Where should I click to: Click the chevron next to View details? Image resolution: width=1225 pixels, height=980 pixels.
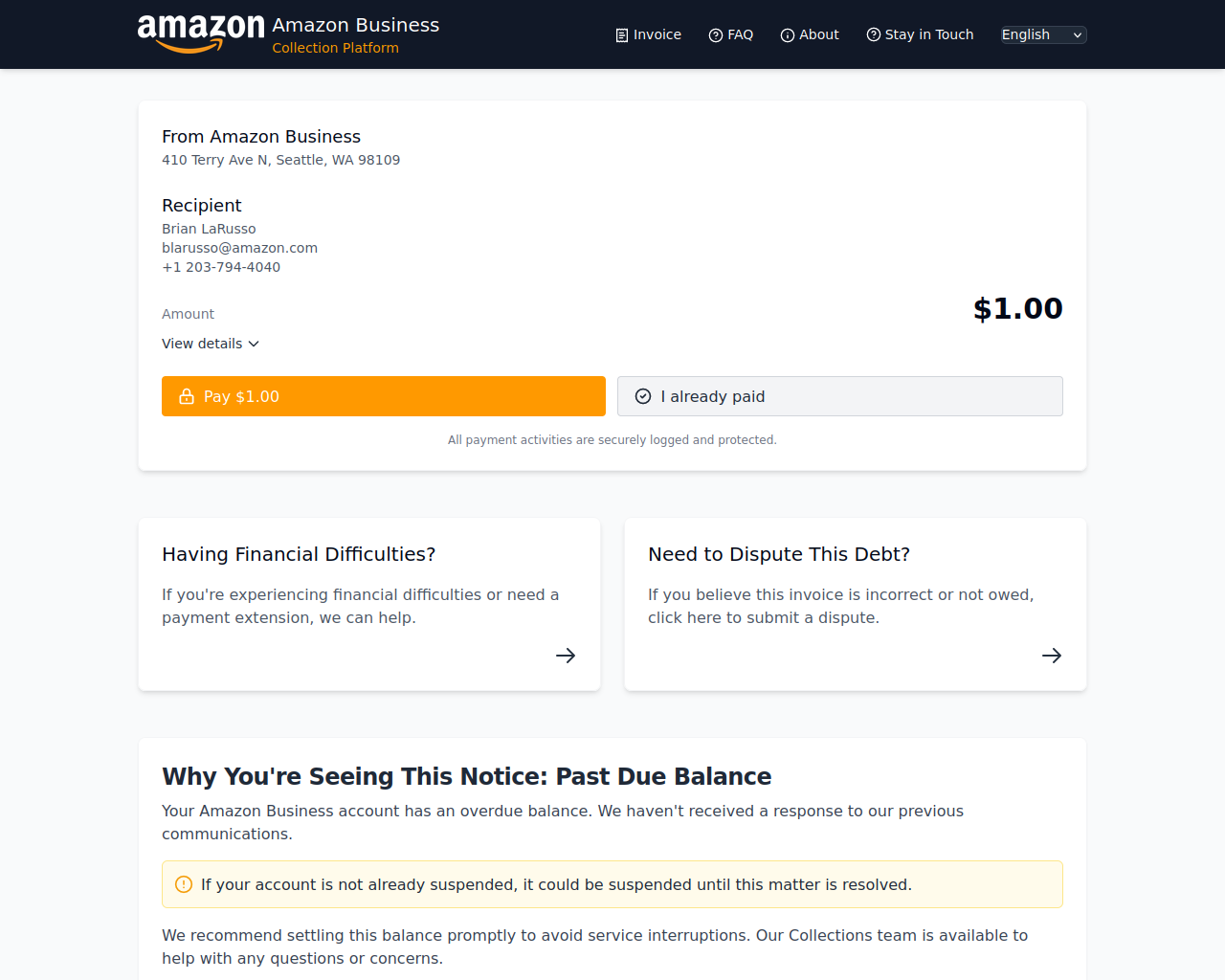(254, 344)
